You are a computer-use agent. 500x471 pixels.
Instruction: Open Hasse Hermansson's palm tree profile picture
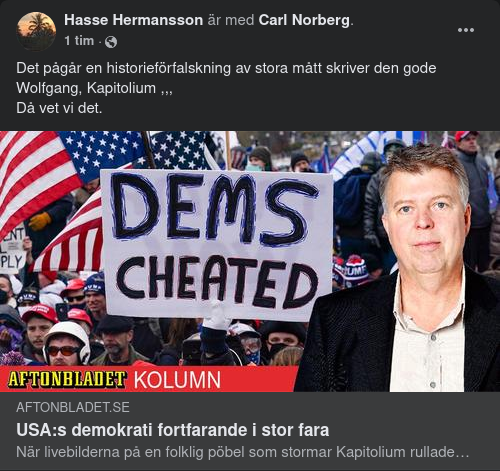pyautogui.click(x=36, y=31)
